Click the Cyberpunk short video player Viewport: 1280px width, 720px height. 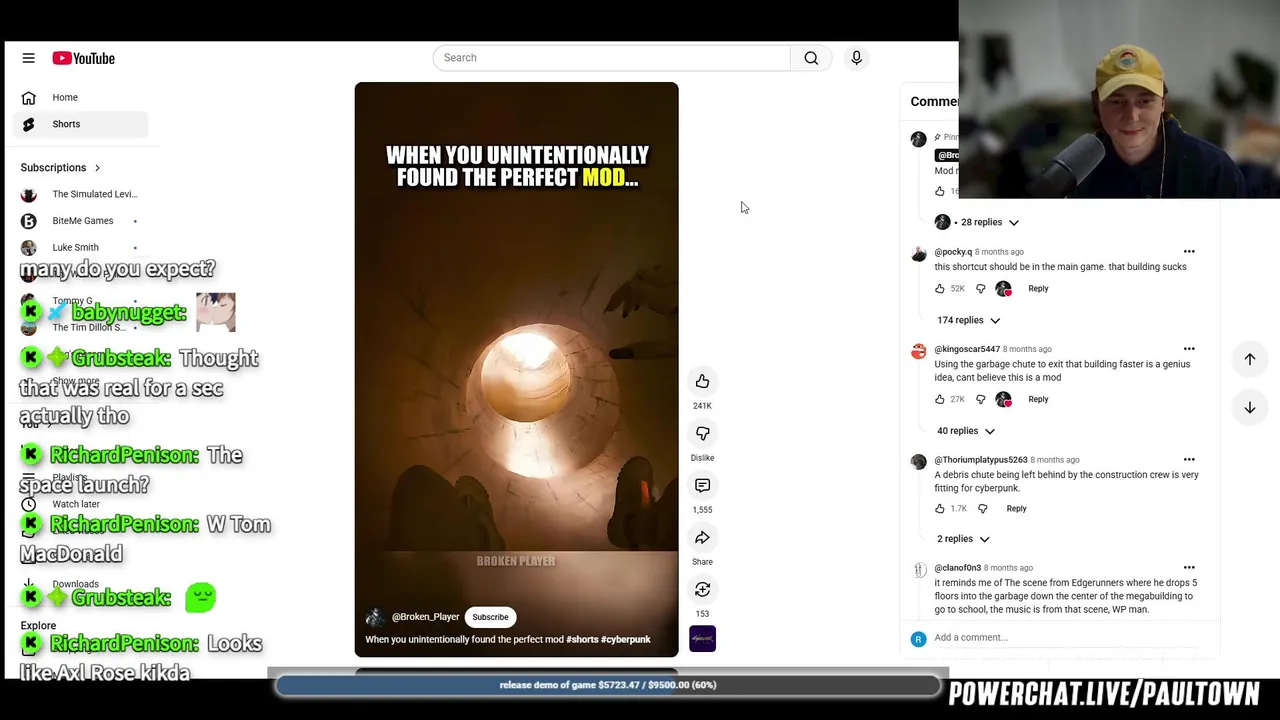(516, 369)
